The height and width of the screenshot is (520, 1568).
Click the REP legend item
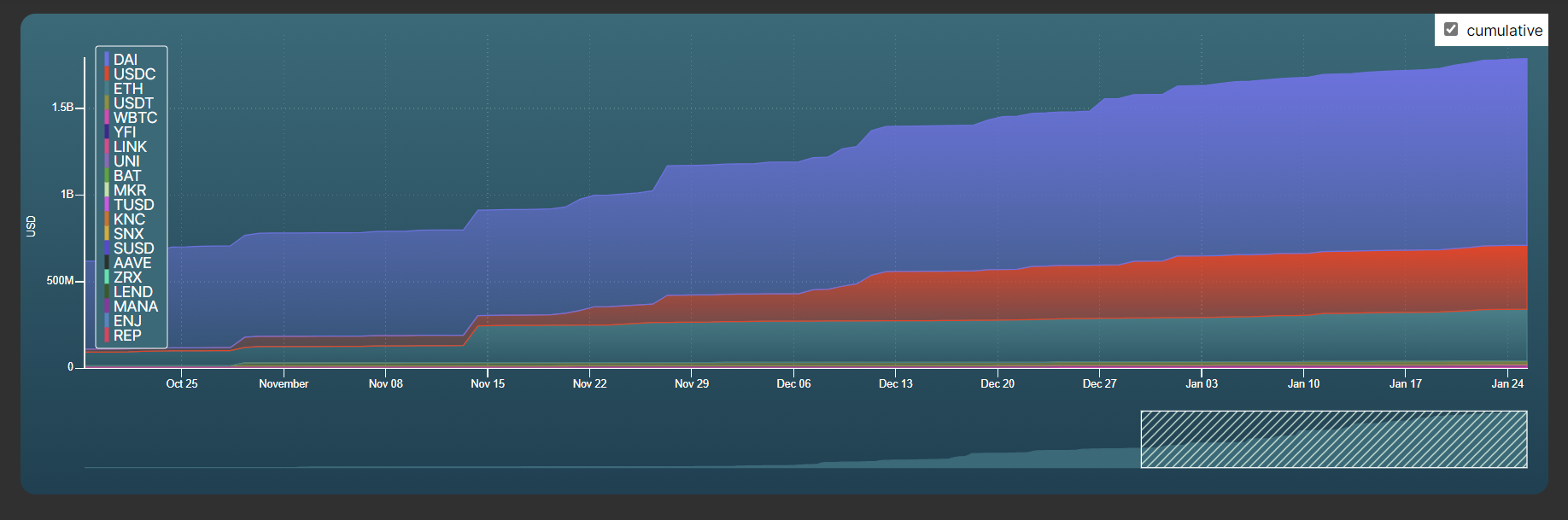[x=127, y=336]
